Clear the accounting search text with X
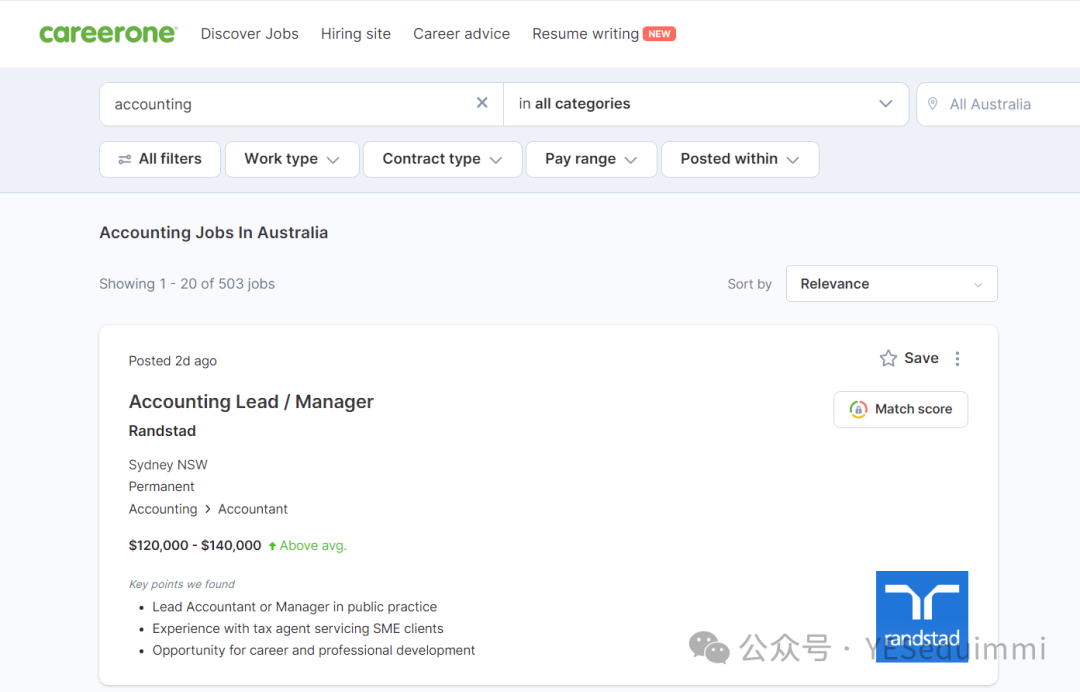The width and height of the screenshot is (1080, 692). [x=482, y=103]
